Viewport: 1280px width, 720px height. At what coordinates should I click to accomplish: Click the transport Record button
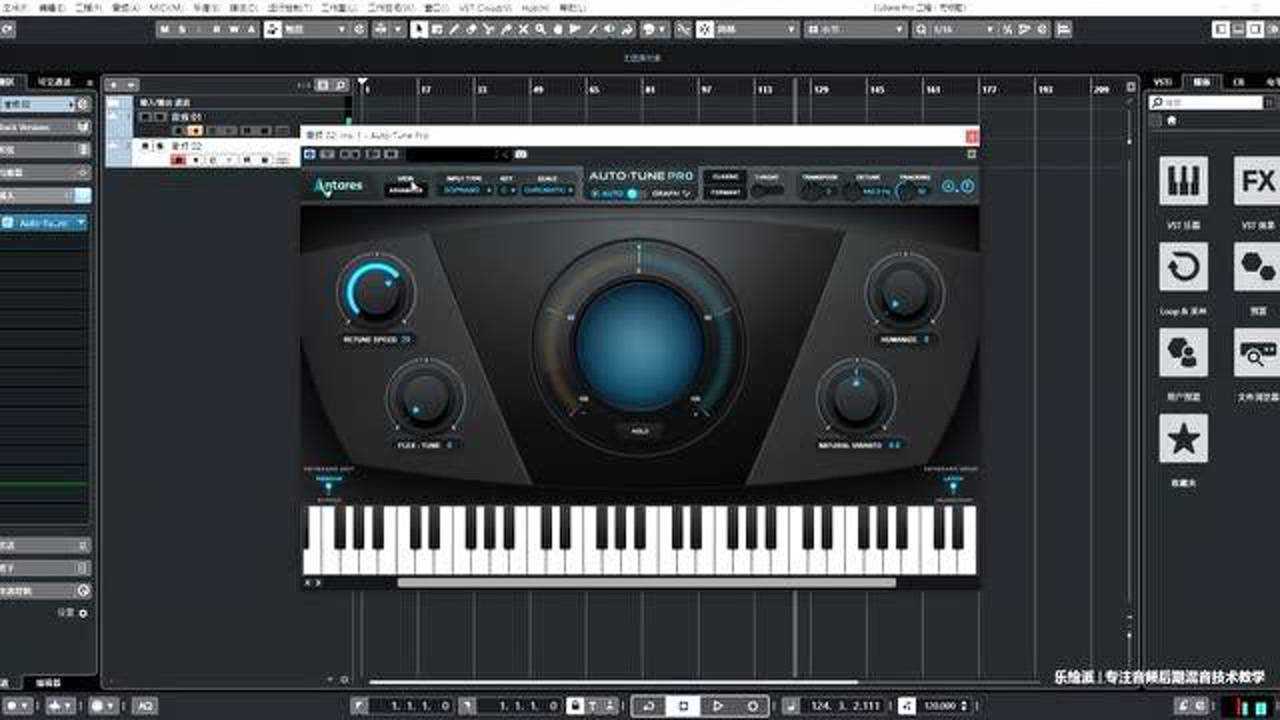pyautogui.click(x=752, y=706)
